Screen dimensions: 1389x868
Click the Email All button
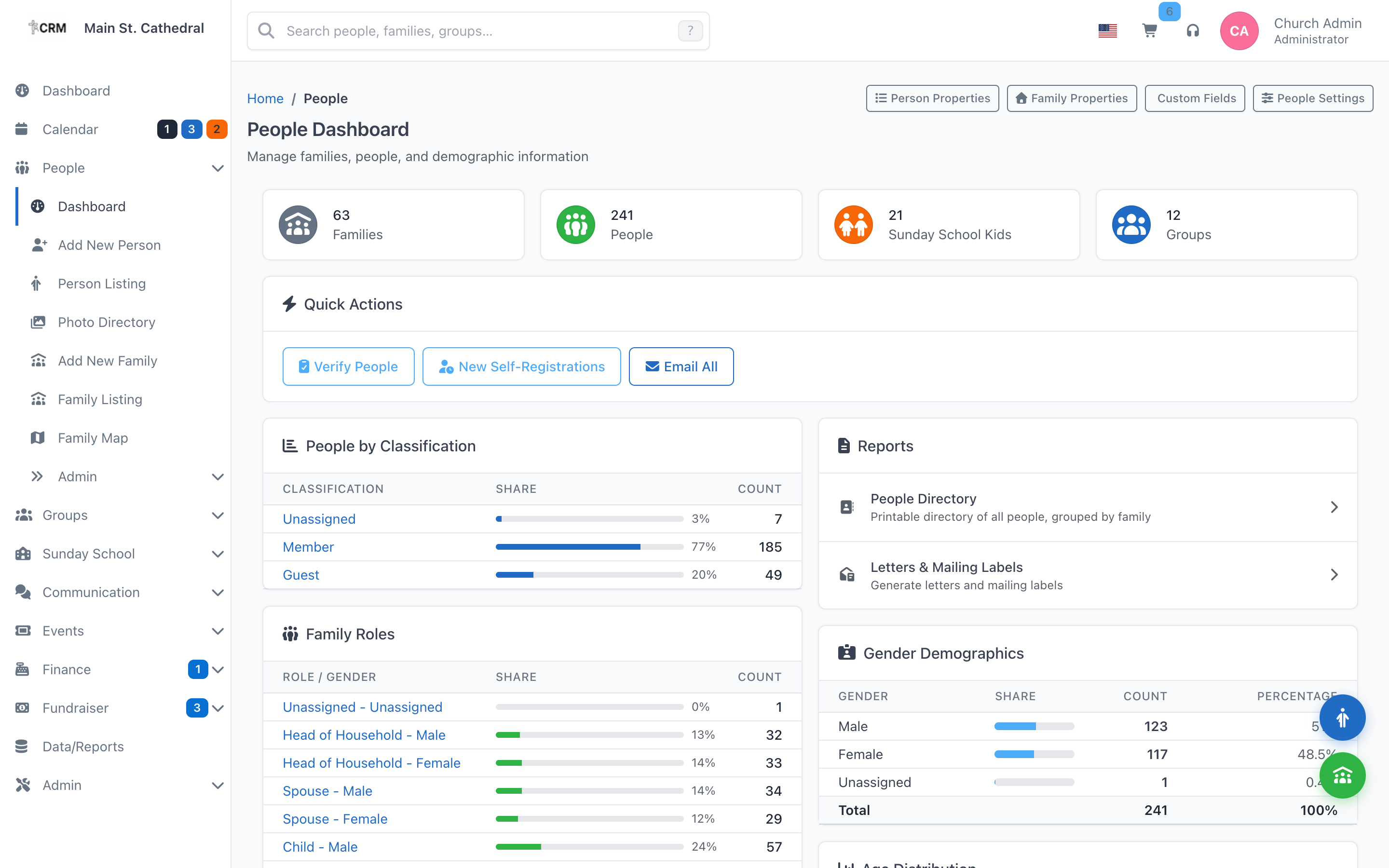tap(681, 366)
